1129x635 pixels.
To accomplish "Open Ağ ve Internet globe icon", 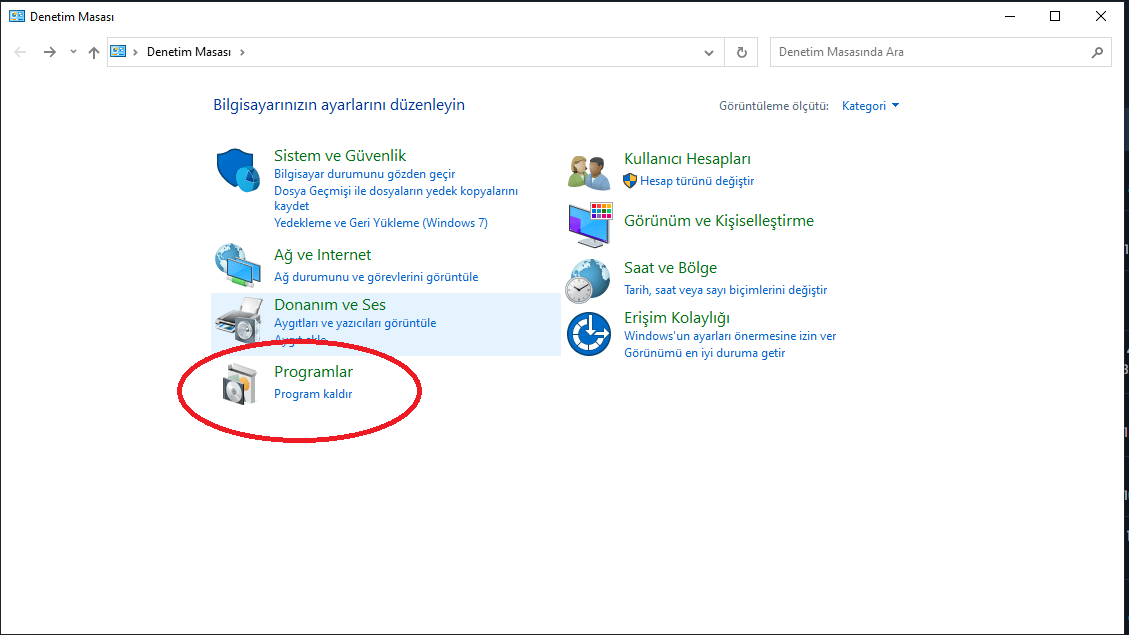I will pos(238,265).
